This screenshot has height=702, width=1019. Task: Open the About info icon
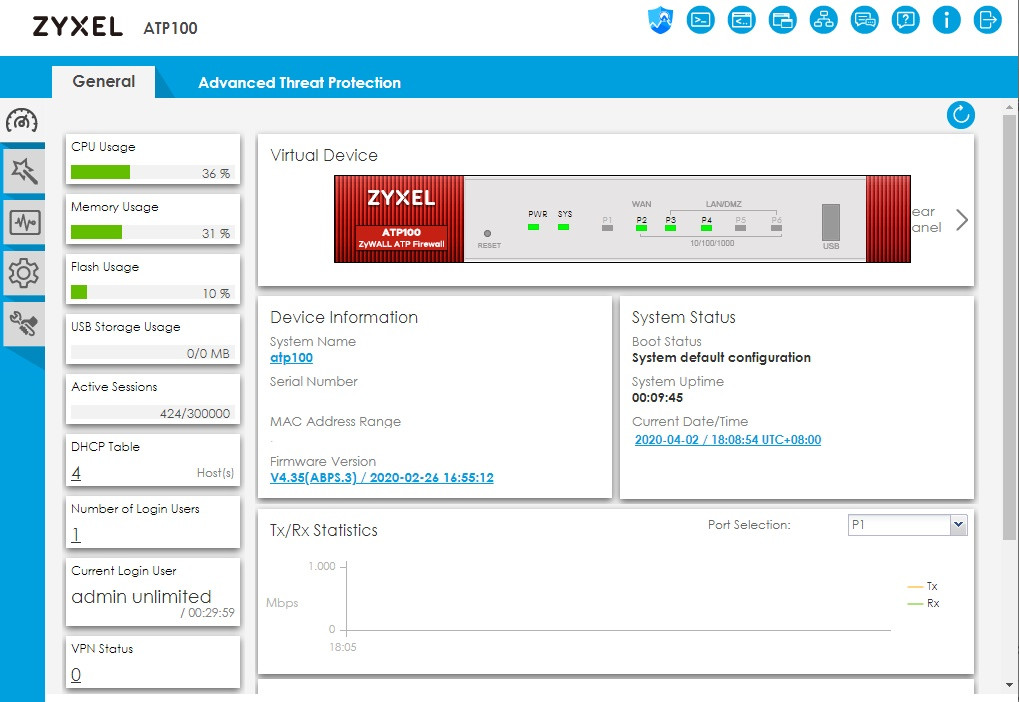pos(946,20)
